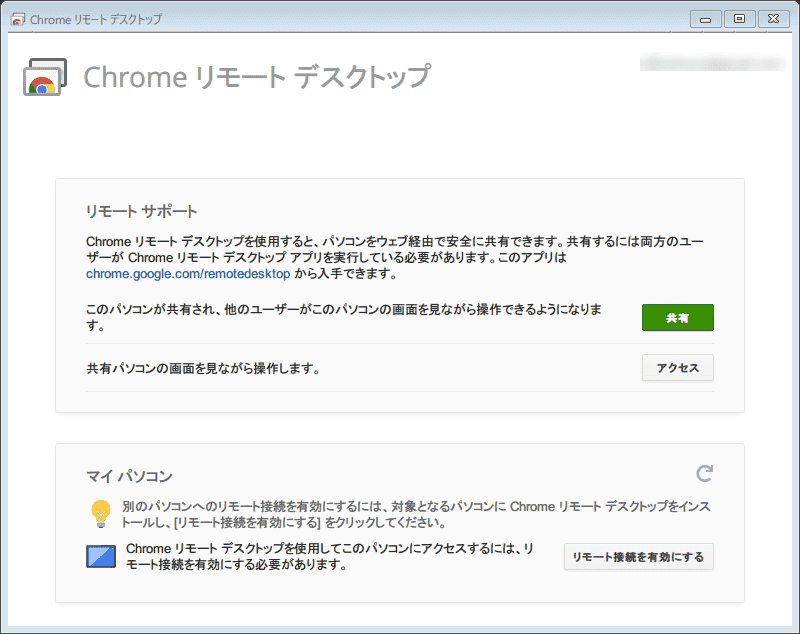Click the マイ パソコン section heading
This screenshot has width=800, height=634.
130,475
